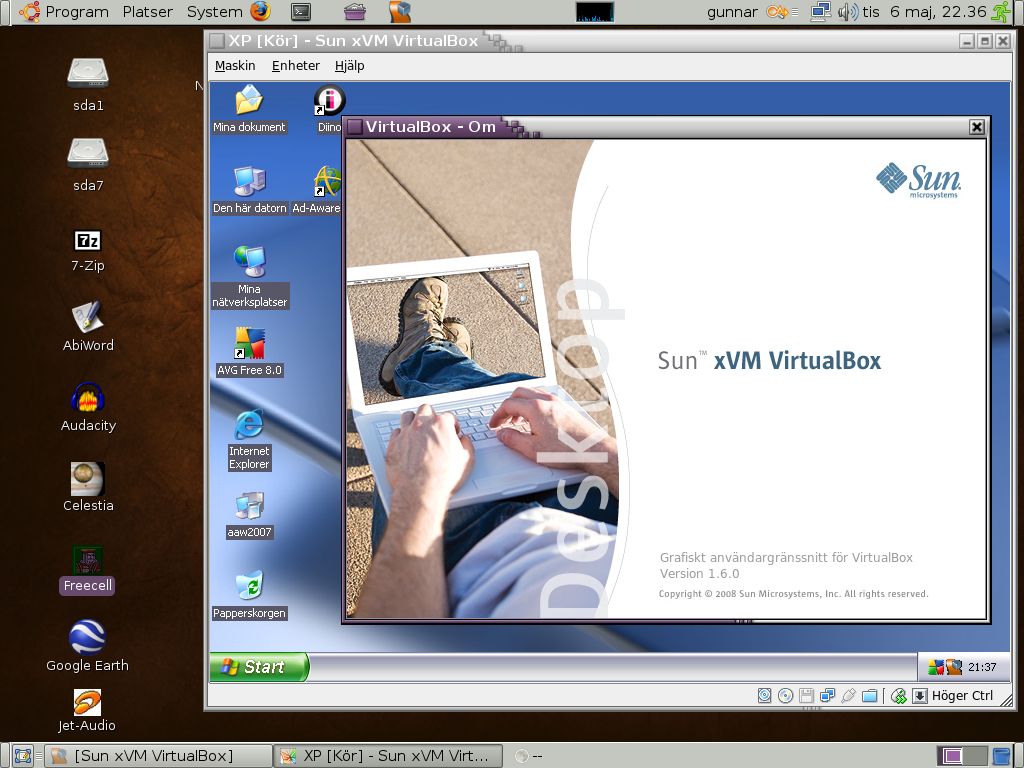This screenshot has height=768, width=1024.
Task: Close the VirtualBox - Om dialog
Action: [x=976, y=127]
